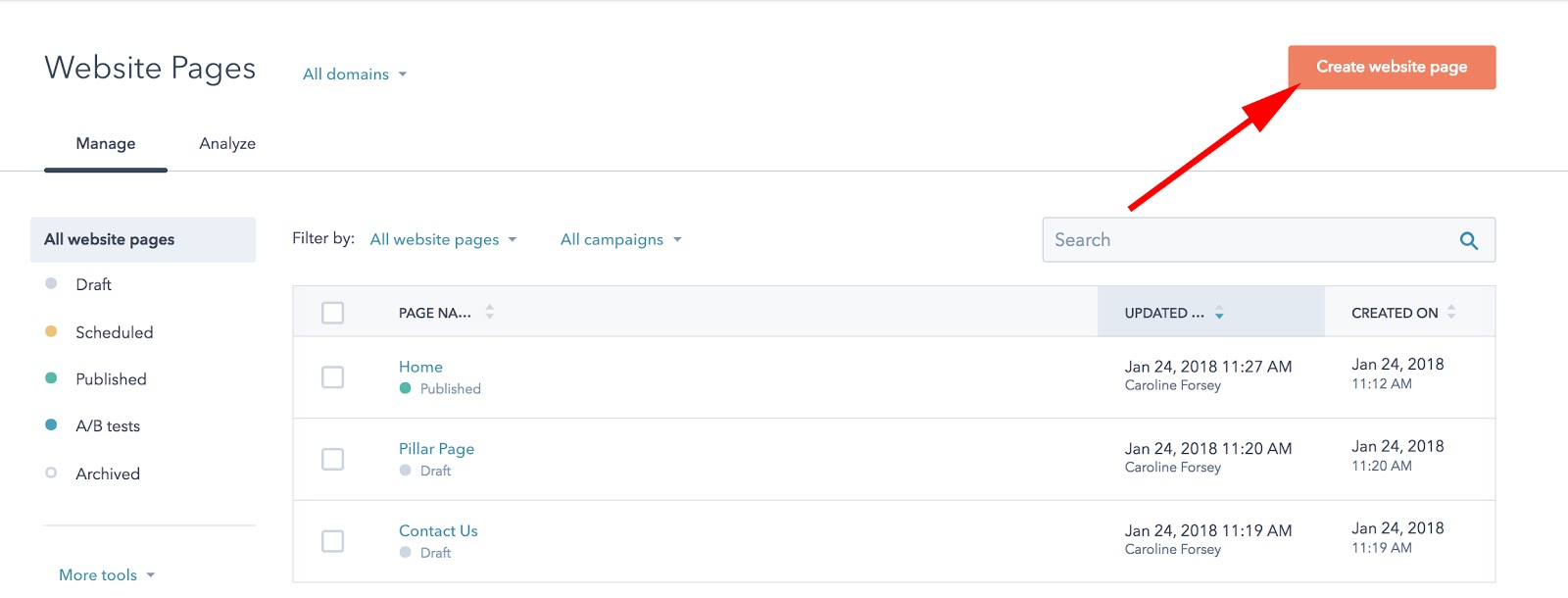Click the search magnifier icon

(x=1468, y=240)
